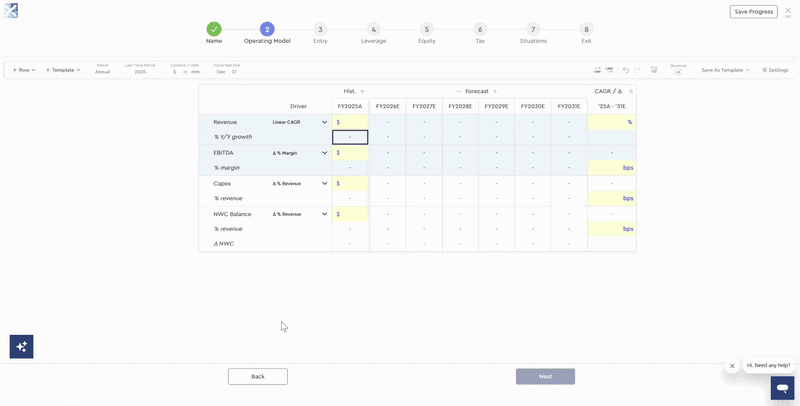Viewport: 800px width, 406px height.
Task: Open the Row add dropdown
Action: click(x=24, y=70)
